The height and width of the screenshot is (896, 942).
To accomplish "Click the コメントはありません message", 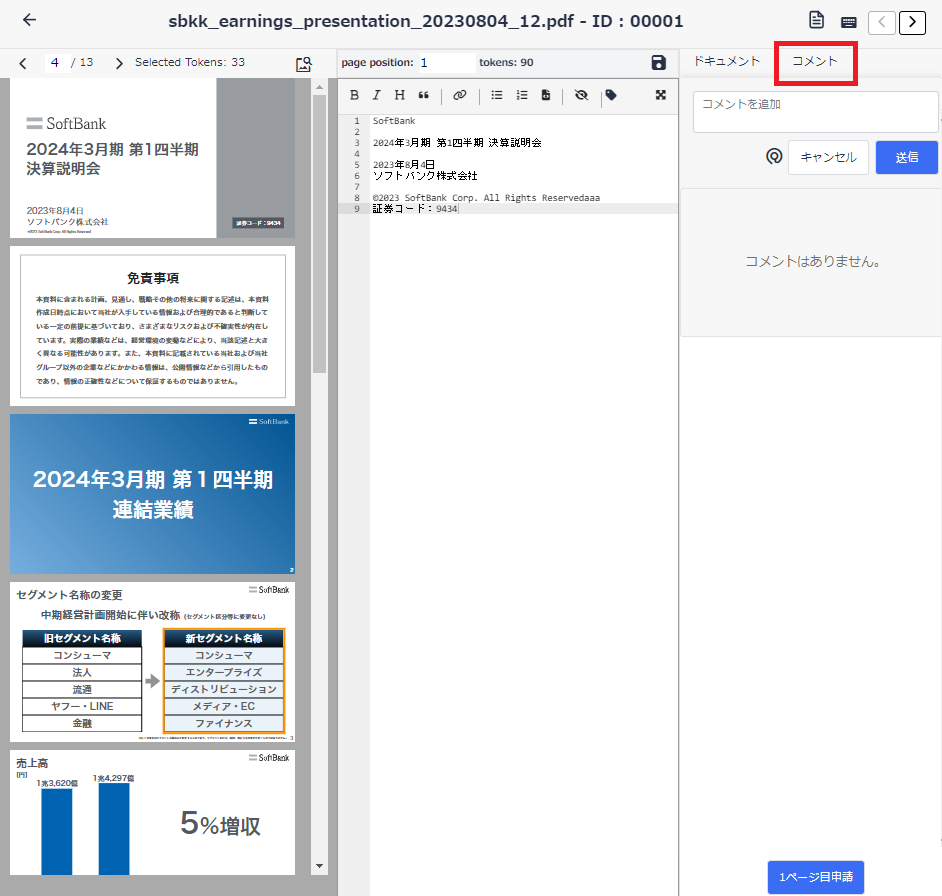I will [x=813, y=261].
